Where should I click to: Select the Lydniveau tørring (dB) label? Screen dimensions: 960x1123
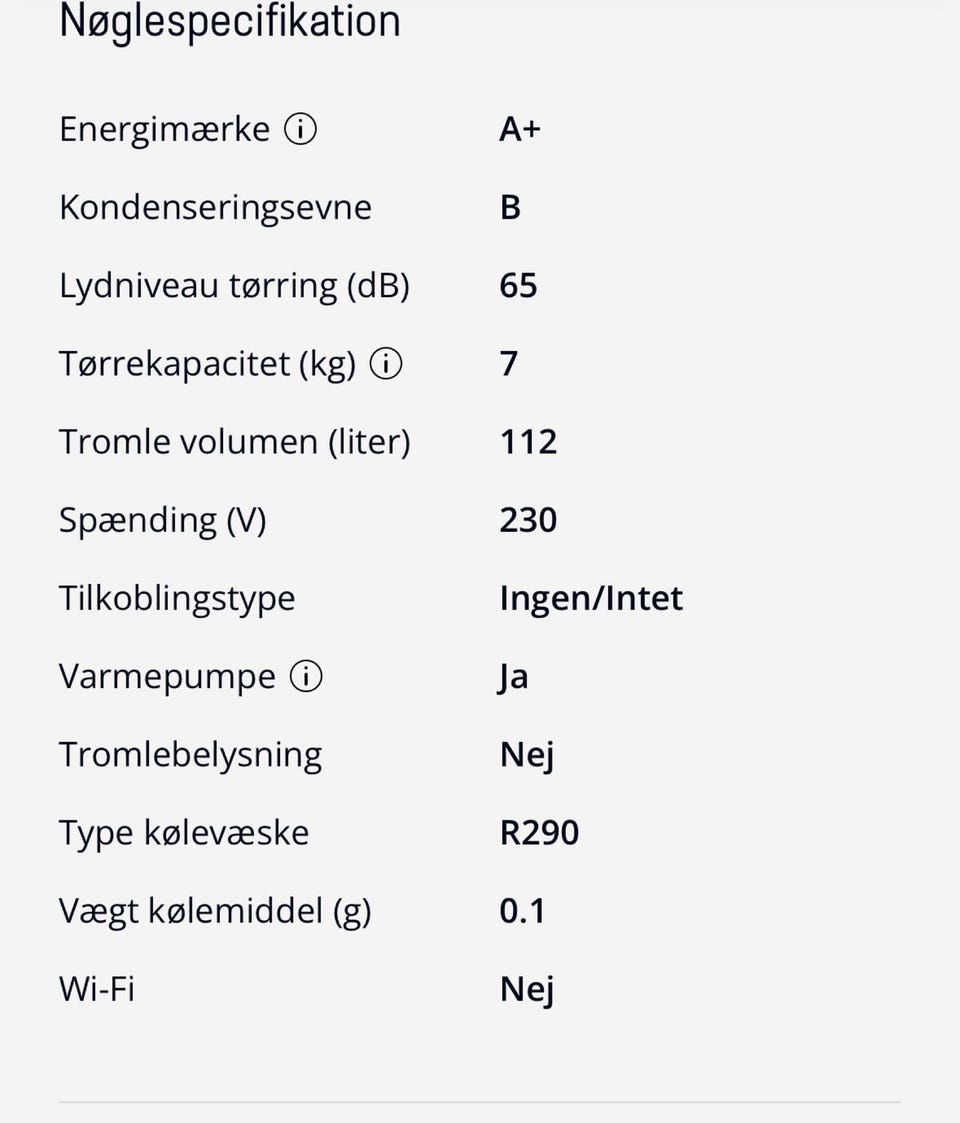234,286
